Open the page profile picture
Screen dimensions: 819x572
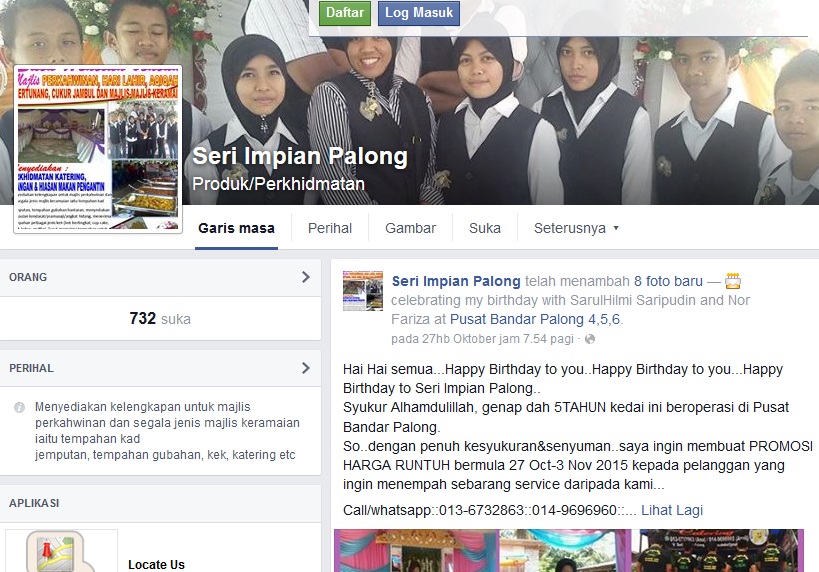[98, 149]
